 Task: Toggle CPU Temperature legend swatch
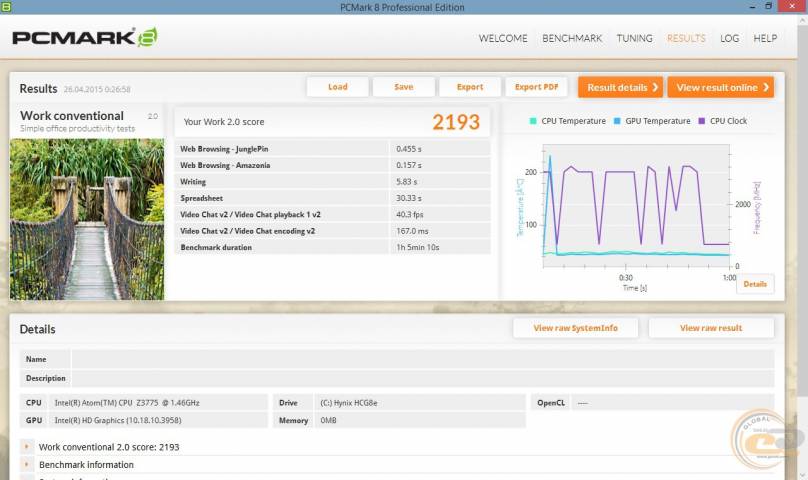pos(533,121)
